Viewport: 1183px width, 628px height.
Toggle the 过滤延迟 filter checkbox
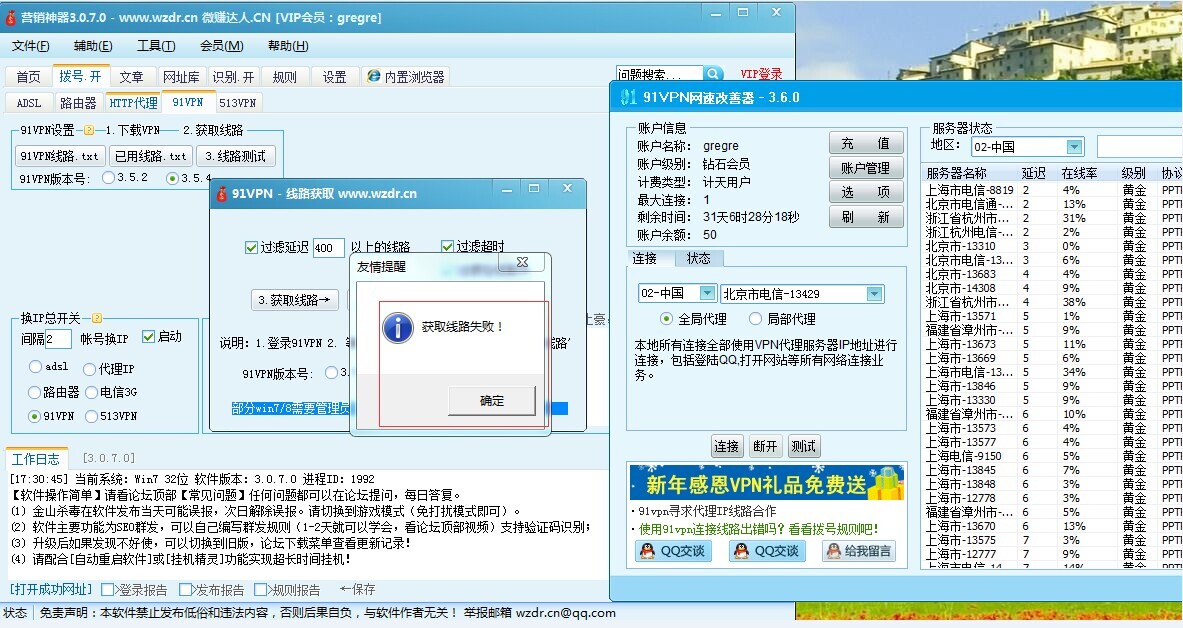click(249, 248)
